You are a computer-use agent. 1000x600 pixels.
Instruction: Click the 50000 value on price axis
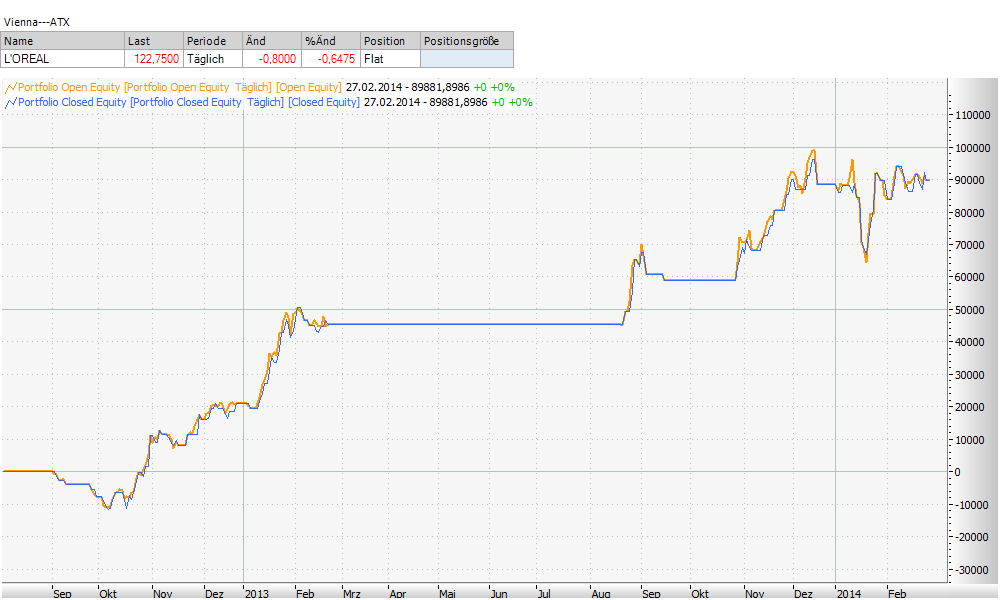point(969,310)
